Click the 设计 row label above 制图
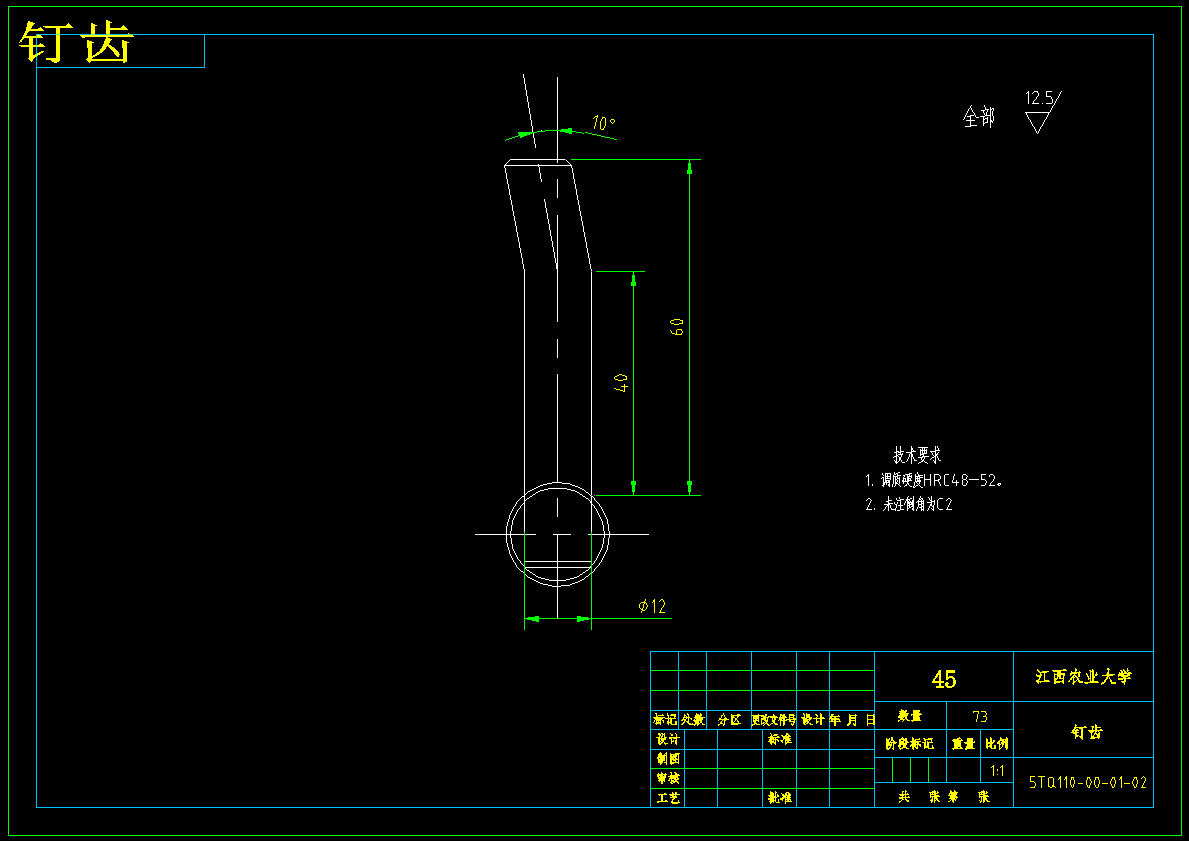1189x841 pixels. 668,739
